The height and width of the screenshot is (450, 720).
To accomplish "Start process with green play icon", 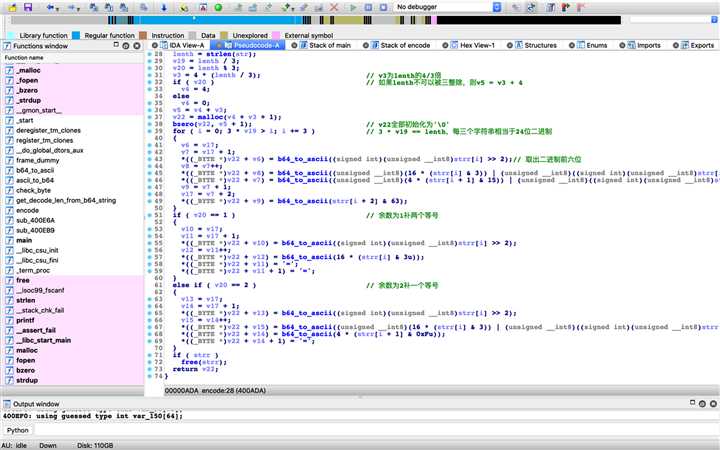I will pyautogui.click(x=353, y=7).
